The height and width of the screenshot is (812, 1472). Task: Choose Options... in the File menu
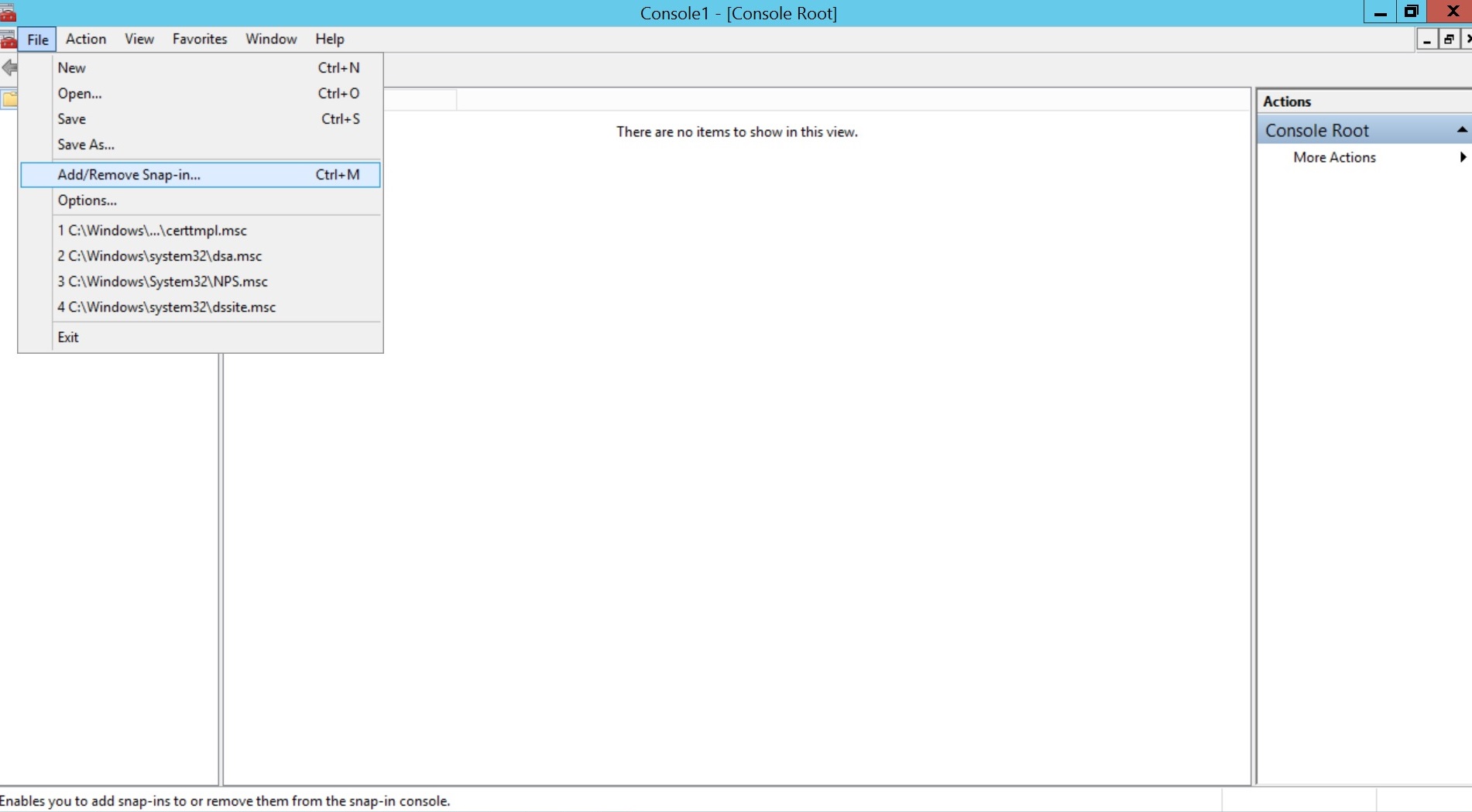[87, 200]
